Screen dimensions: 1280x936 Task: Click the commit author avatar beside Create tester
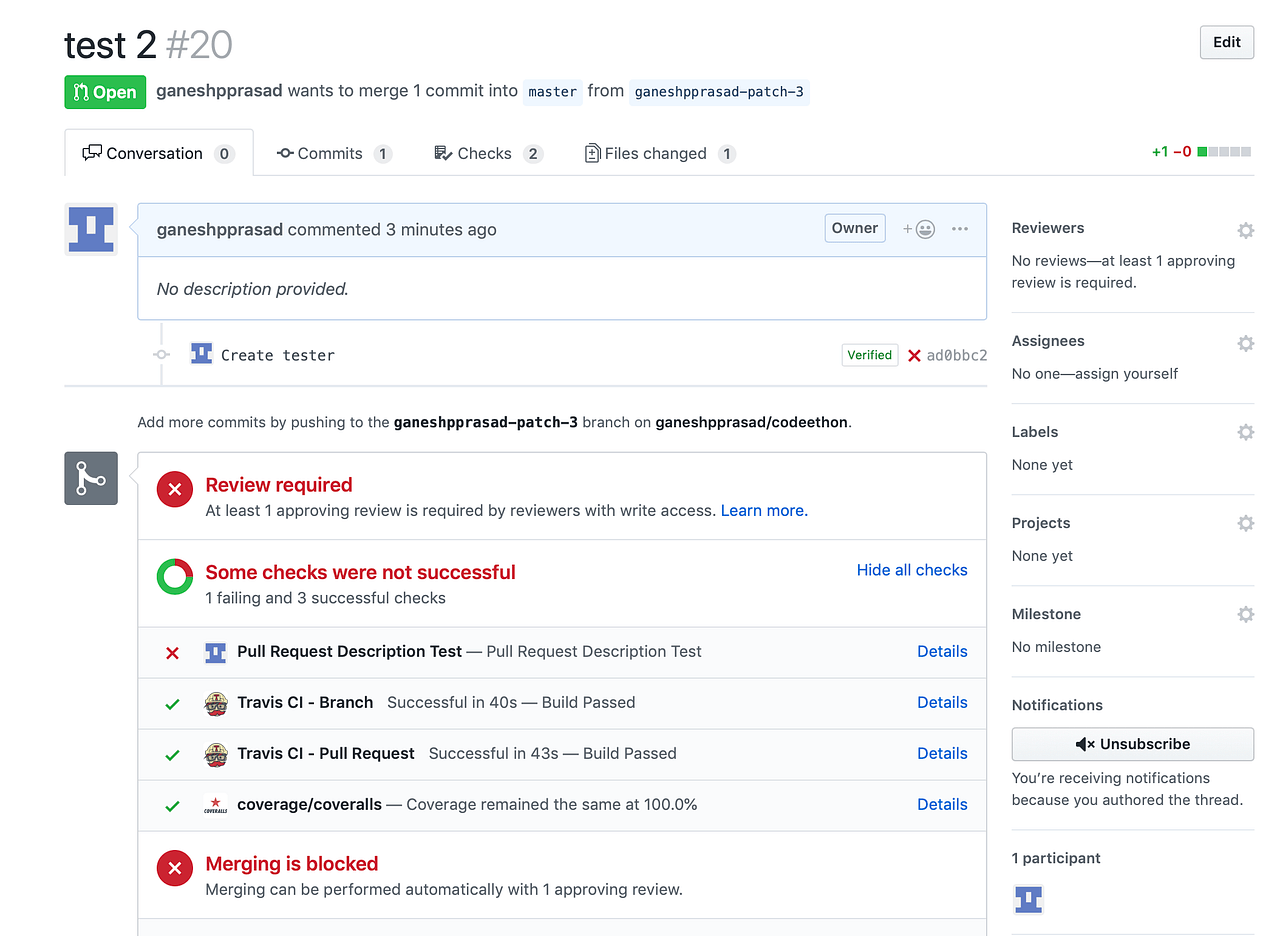pyautogui.click(x=202, y=354)
